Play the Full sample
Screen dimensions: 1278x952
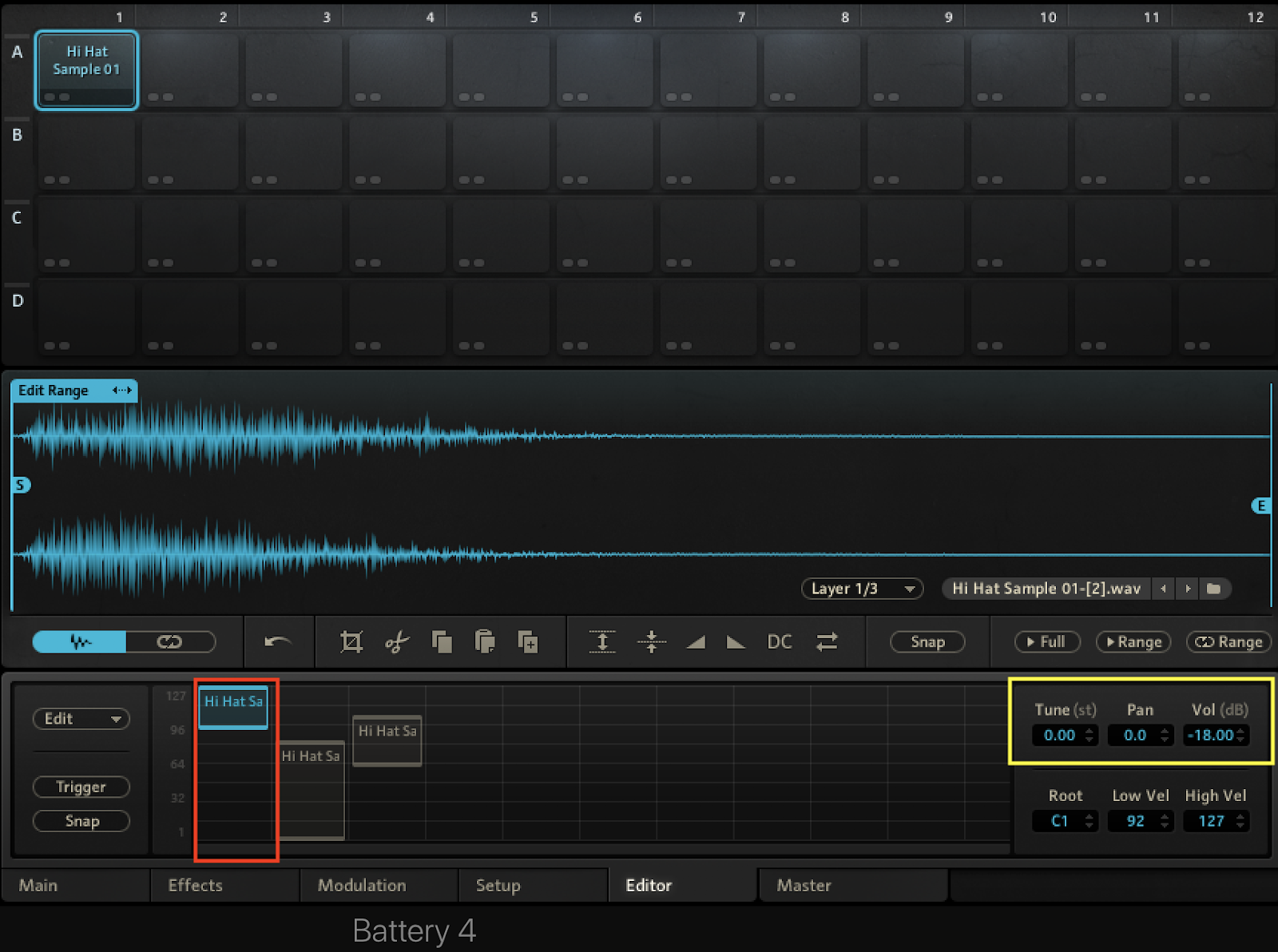[x=1046, y=642]
